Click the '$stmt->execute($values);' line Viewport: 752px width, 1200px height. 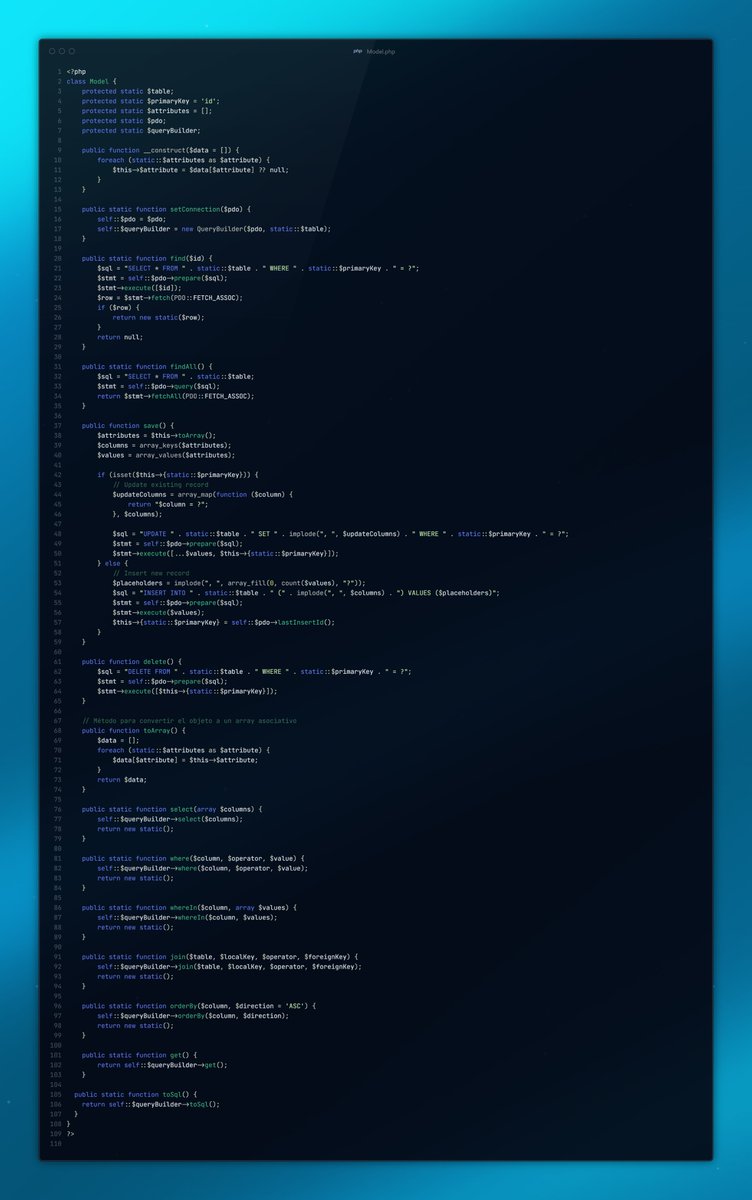[158, 612]
